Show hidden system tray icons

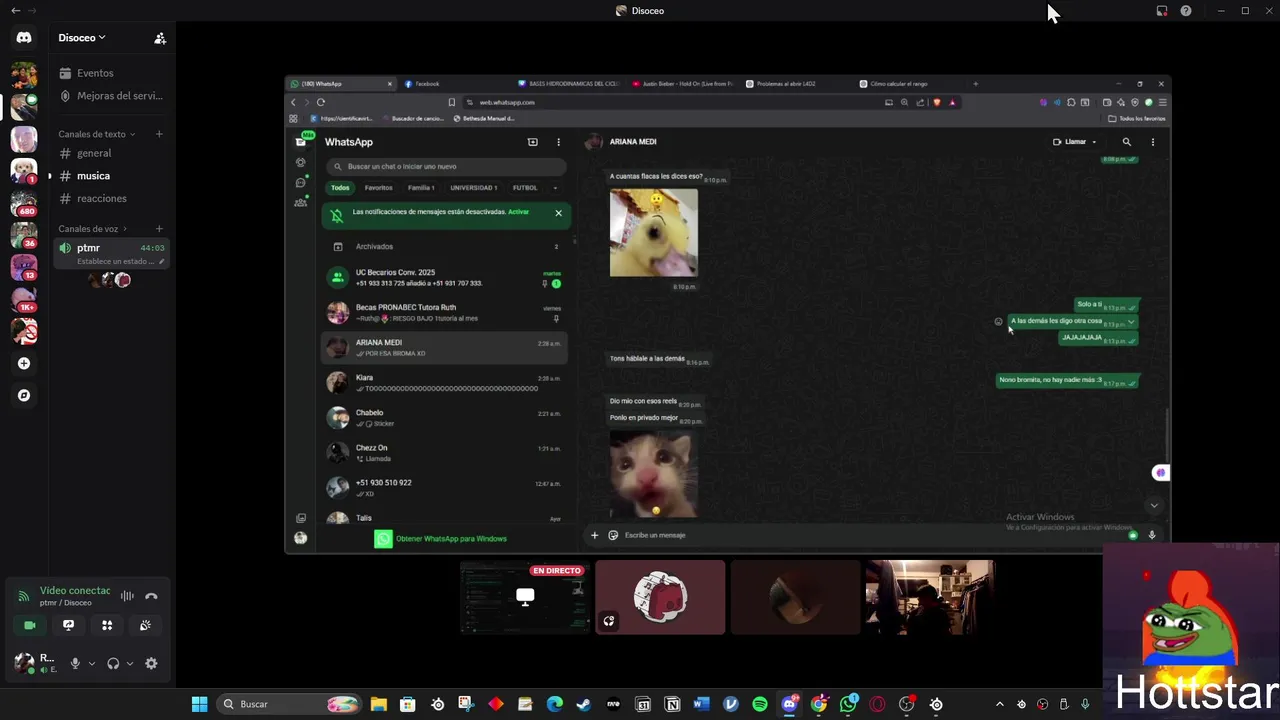tap(999, 704)
